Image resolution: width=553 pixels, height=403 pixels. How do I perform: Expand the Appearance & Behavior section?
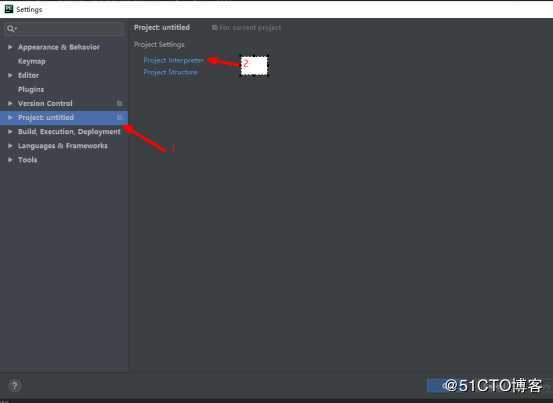tap(10, 47)
